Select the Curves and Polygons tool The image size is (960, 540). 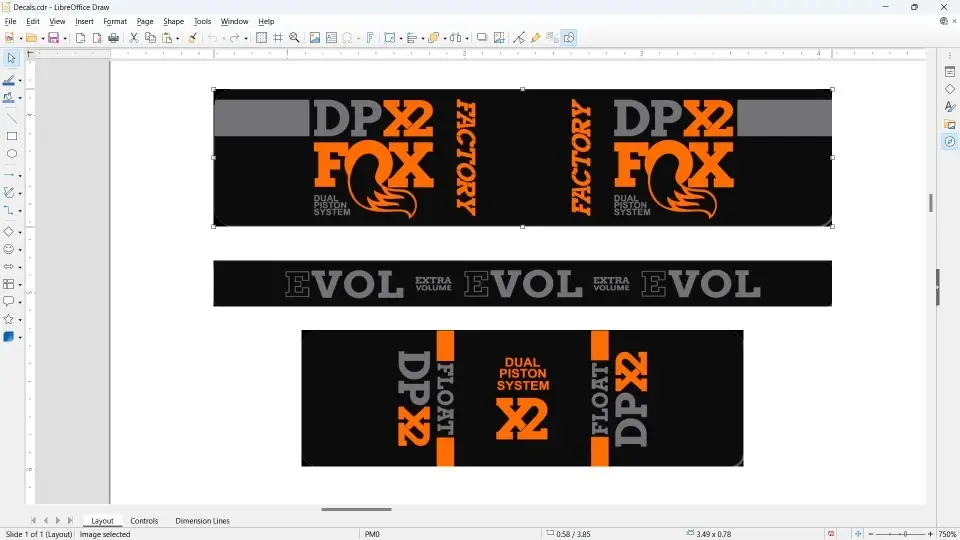pos(9,193)
